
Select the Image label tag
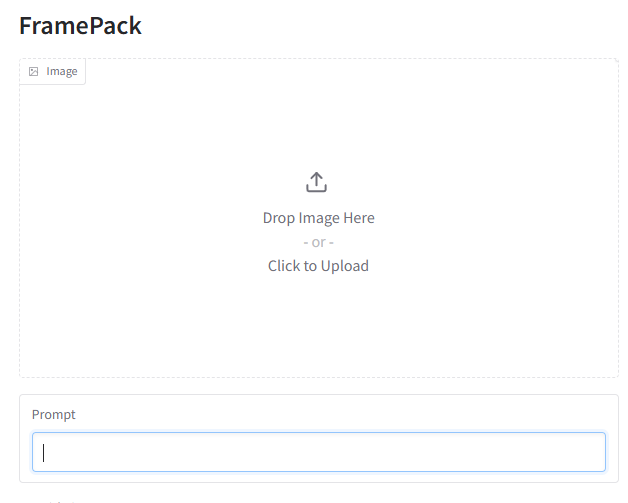tap(53, 72)
